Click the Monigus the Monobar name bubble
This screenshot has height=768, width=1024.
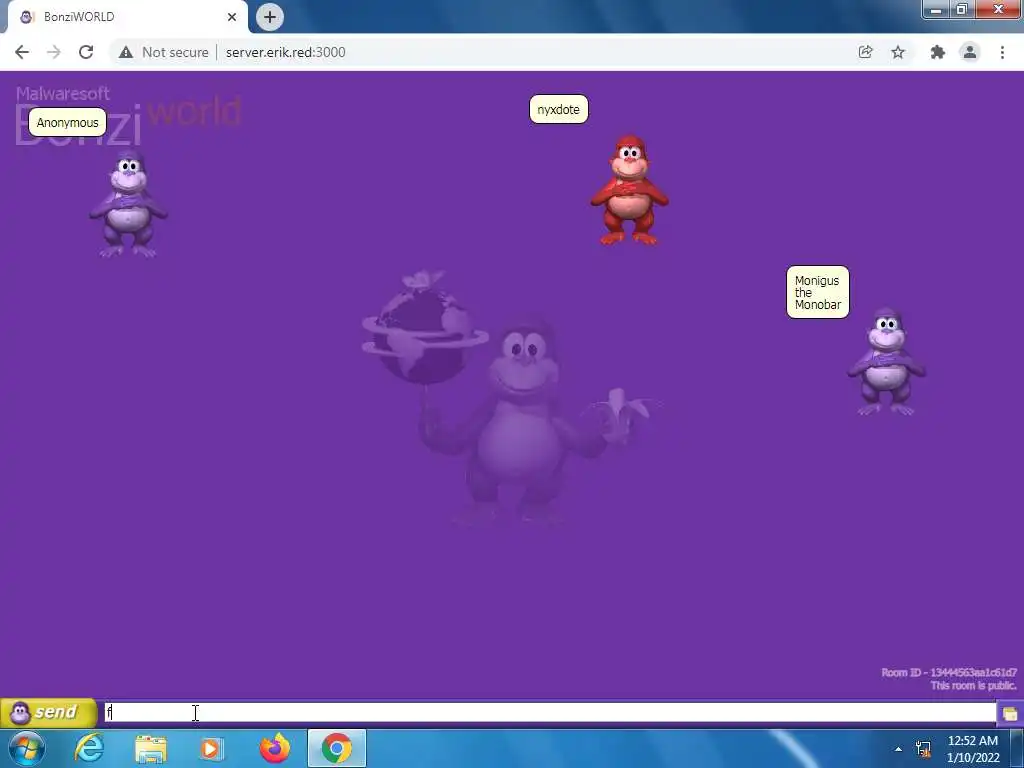(818, 292)
